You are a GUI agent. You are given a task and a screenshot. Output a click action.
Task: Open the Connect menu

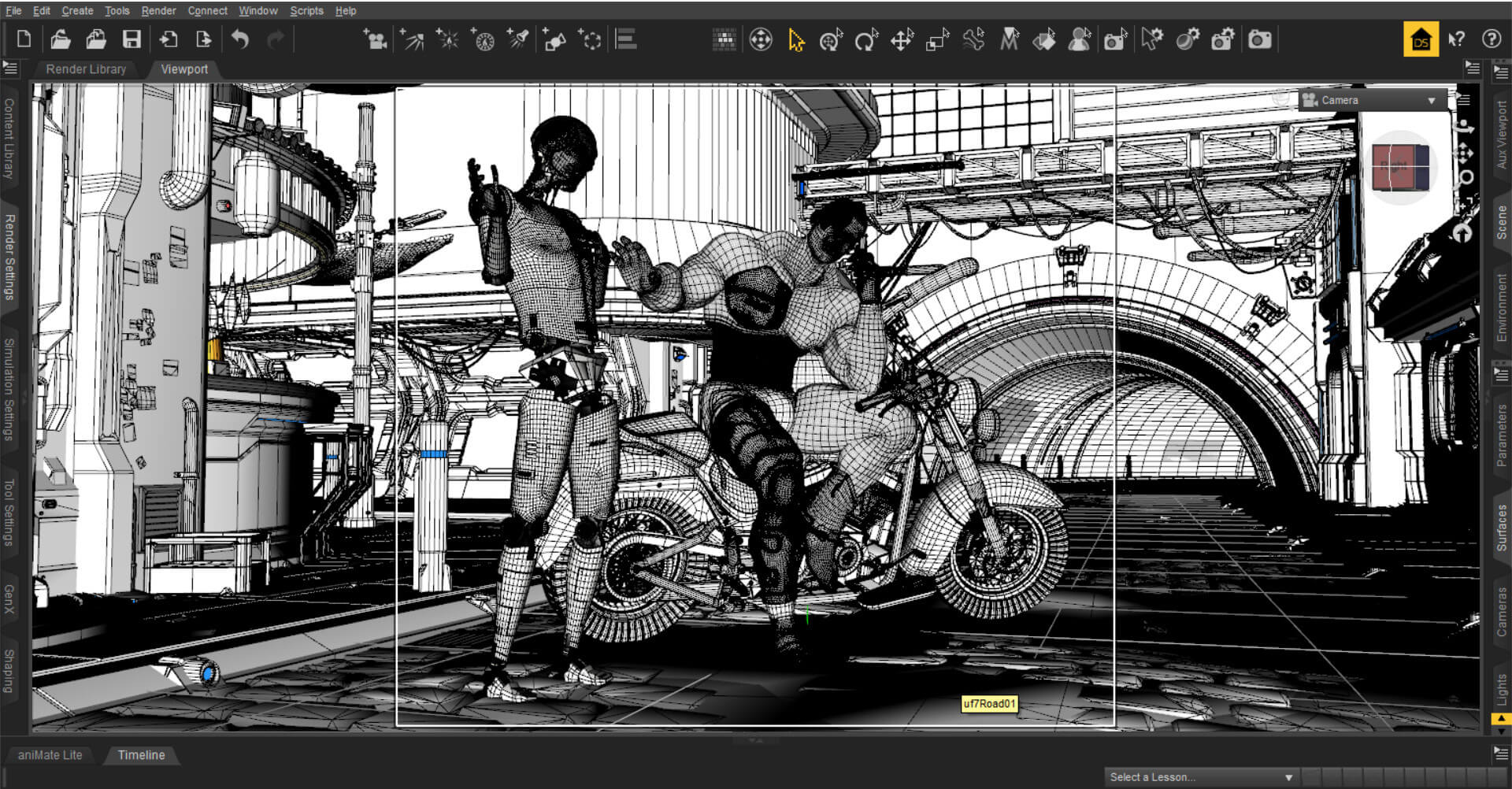pos(207,10)
